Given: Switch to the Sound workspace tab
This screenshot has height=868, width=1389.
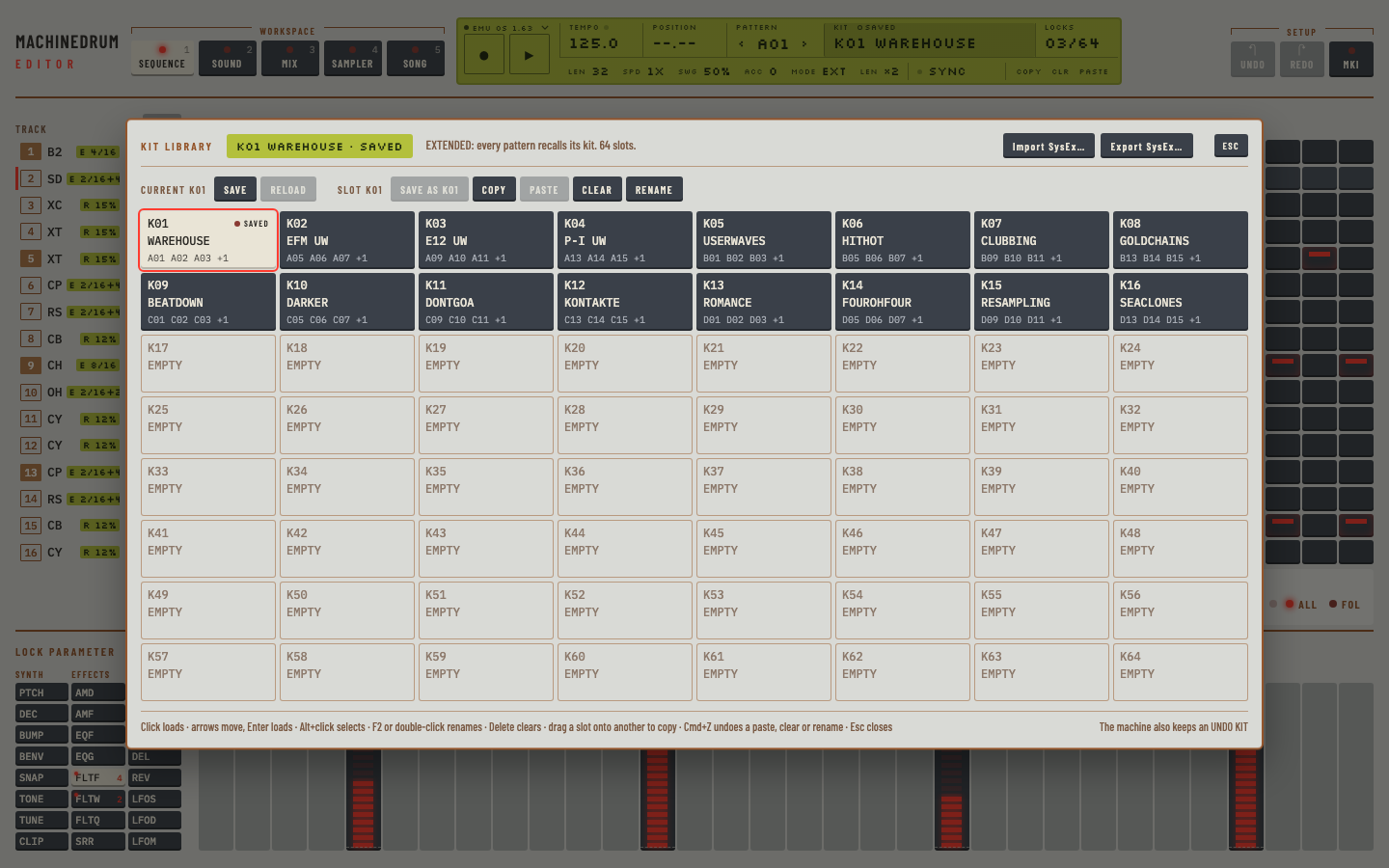Looking at the screenshot, I should (x=227, y=58).
